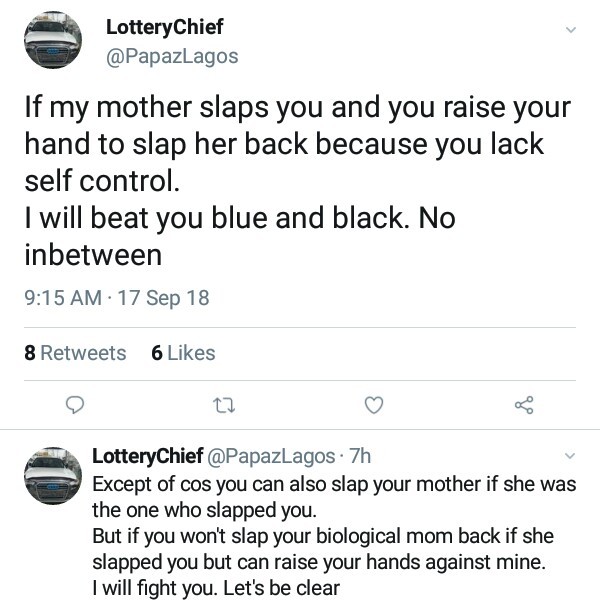Open LotteryChief's avatar on main tweet
600x615 pixels.
(53, 41)
